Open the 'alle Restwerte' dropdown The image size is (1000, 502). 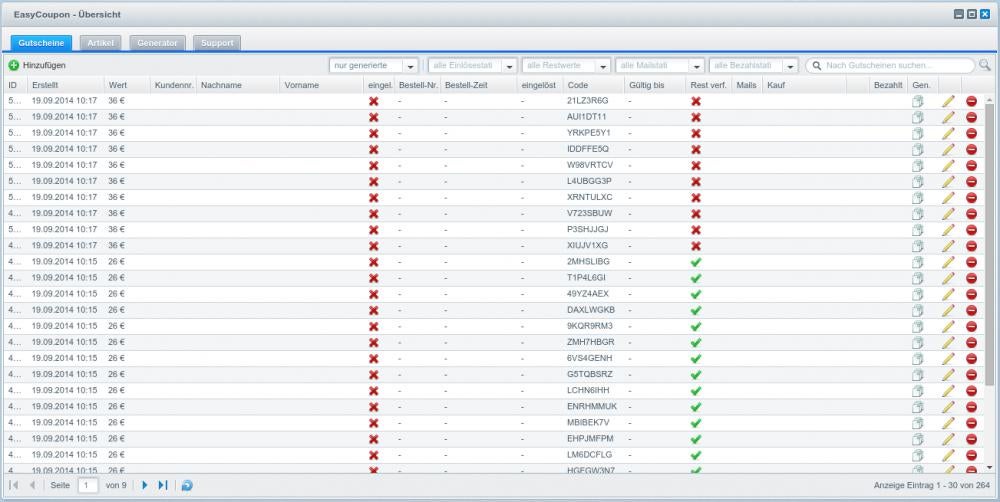[x=566, y=66]
